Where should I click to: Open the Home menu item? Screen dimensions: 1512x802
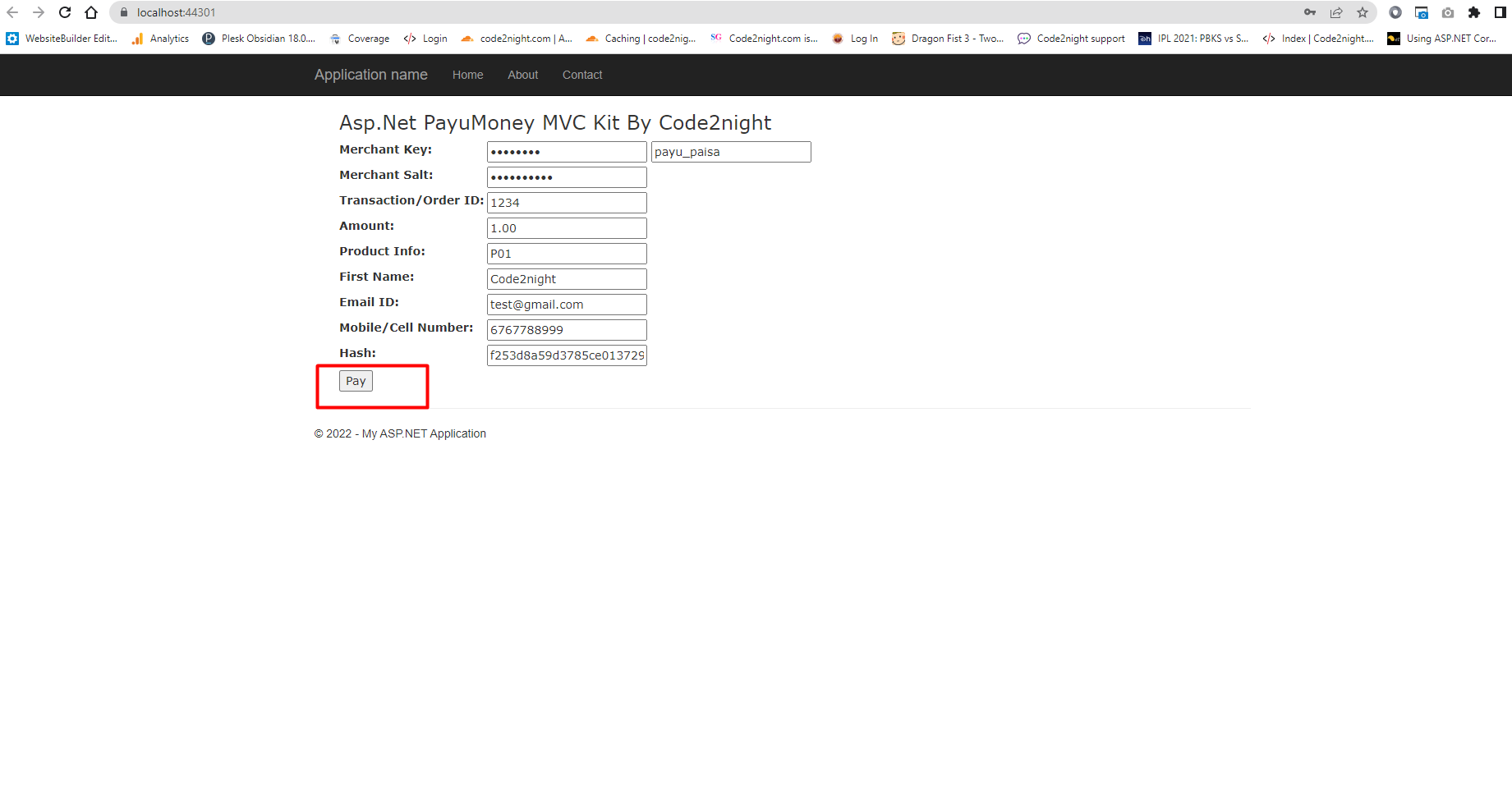tap(467, 75)
